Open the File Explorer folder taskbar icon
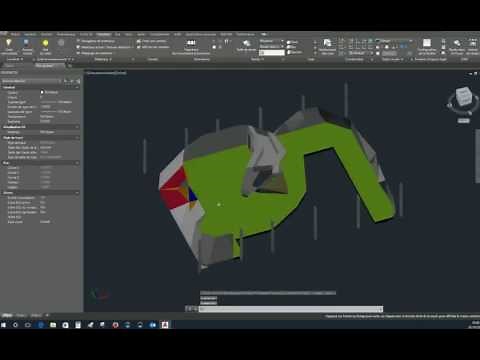Image resolution: width=480 pixels, height=360 pixels. coord(53,324)
